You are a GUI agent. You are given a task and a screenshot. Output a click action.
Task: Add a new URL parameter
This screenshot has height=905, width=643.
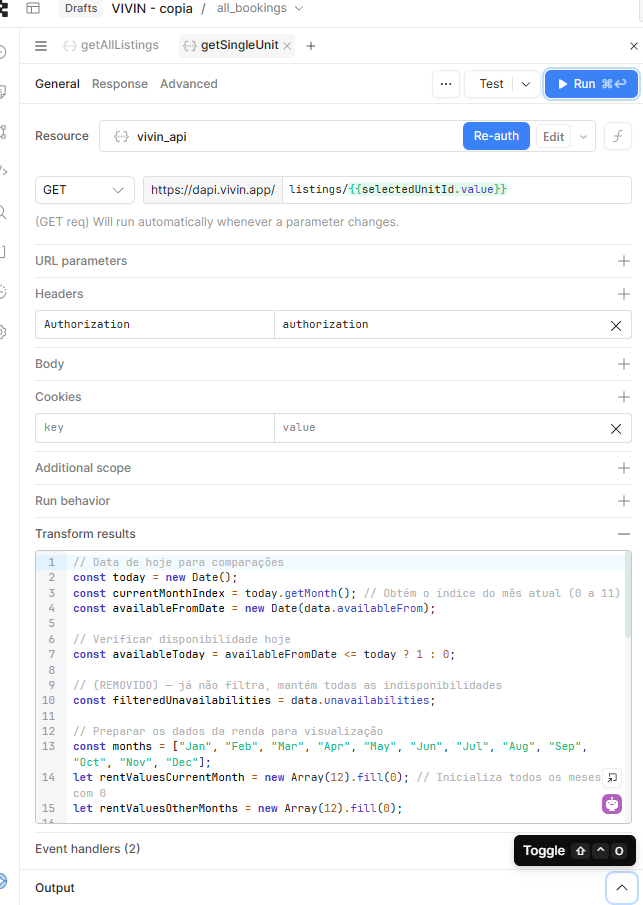[624, 261]
